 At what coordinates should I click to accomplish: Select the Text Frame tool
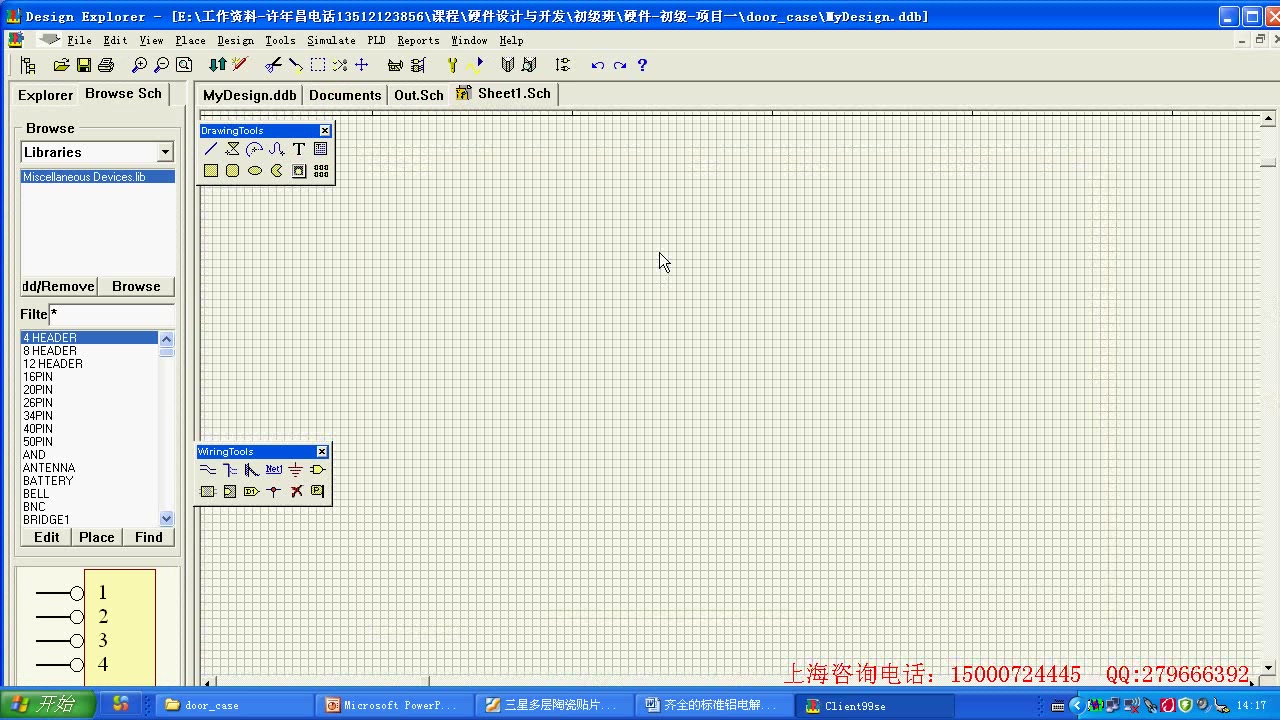coord(321,148)
